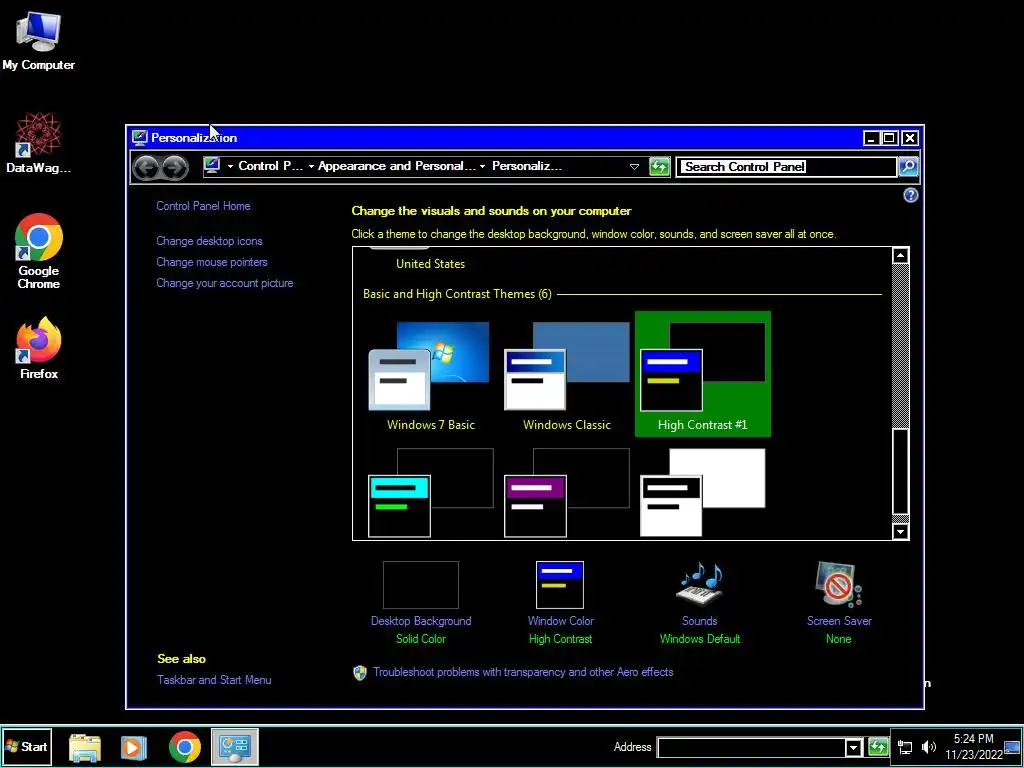Click the Window Color preview icon
The height and width of the screenshot is (768, 1024).
(560, 584)
